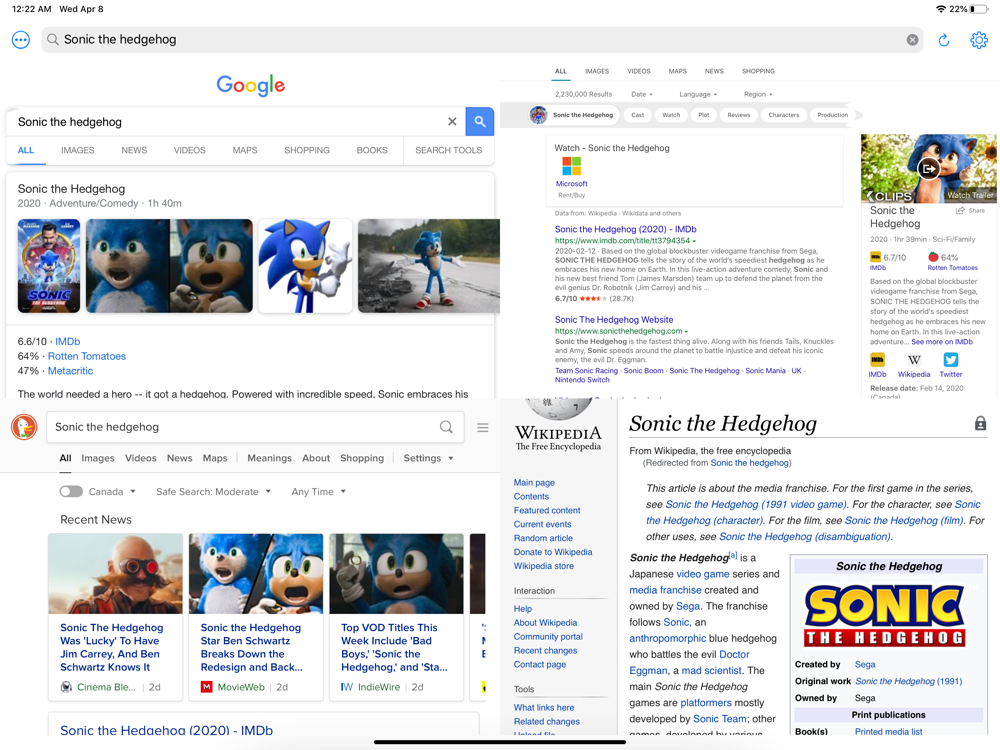This screenshot has width=1000, height=750.
Task: Click the Google logo
Action: pos(251,85)
